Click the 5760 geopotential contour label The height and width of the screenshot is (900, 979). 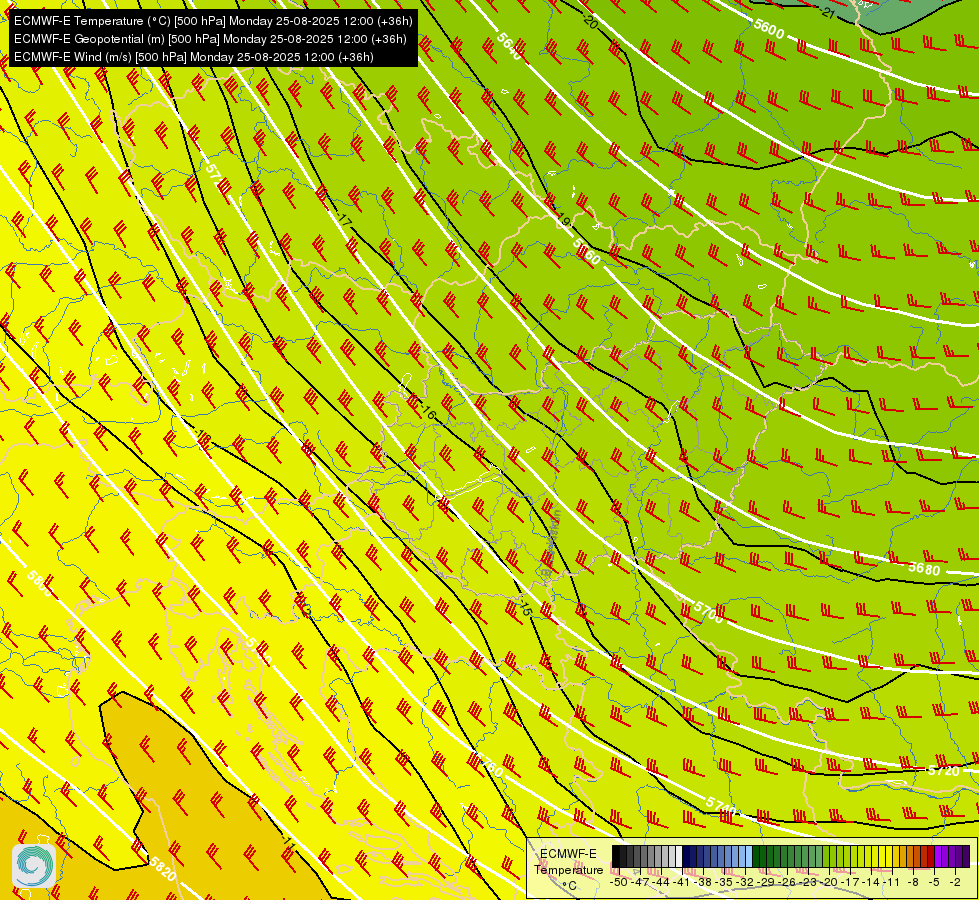[489, 764]
